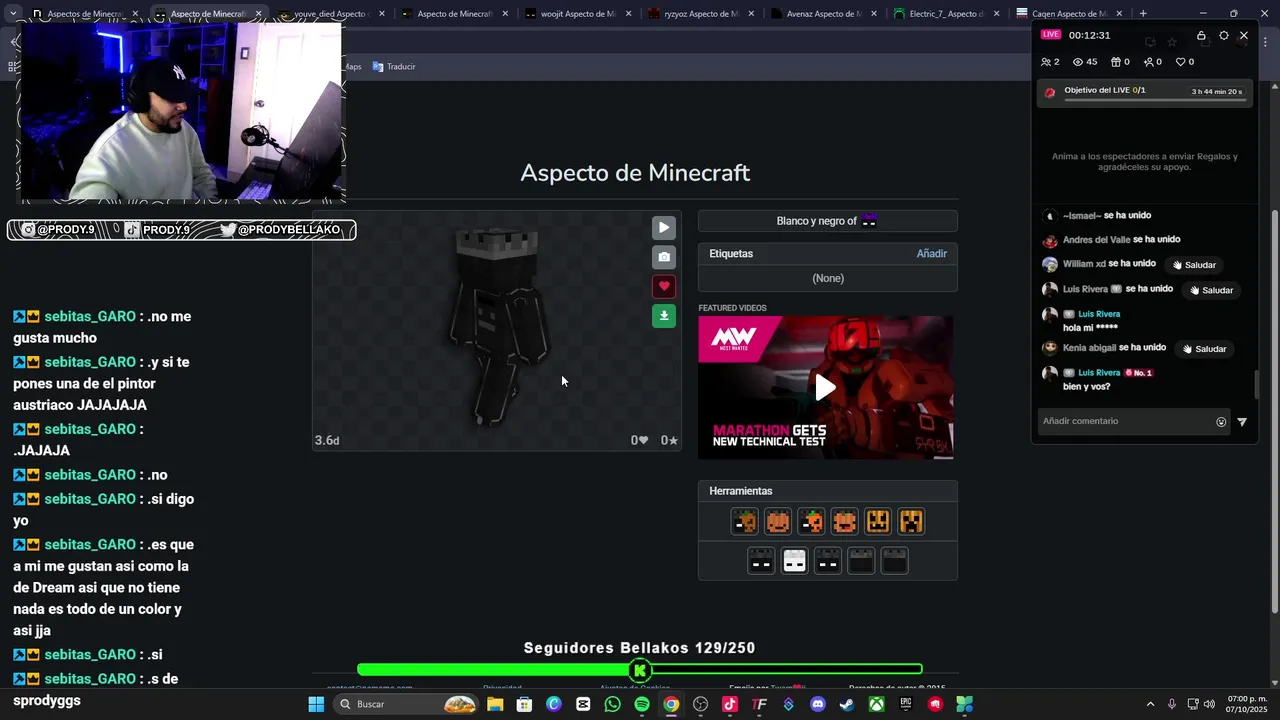This screenshot has height=720, width=1280.
Task: Play the skin animation in the viewer
Action: [x=664, y=228]
